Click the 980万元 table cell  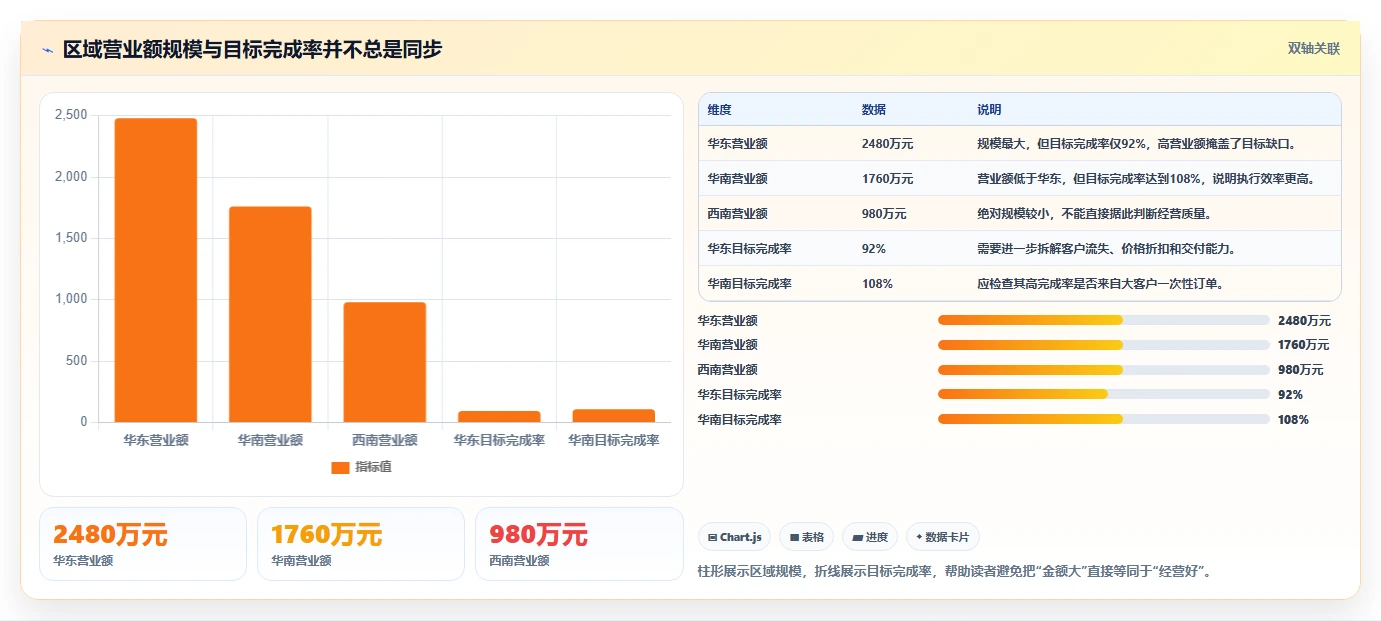click(884, 214)
